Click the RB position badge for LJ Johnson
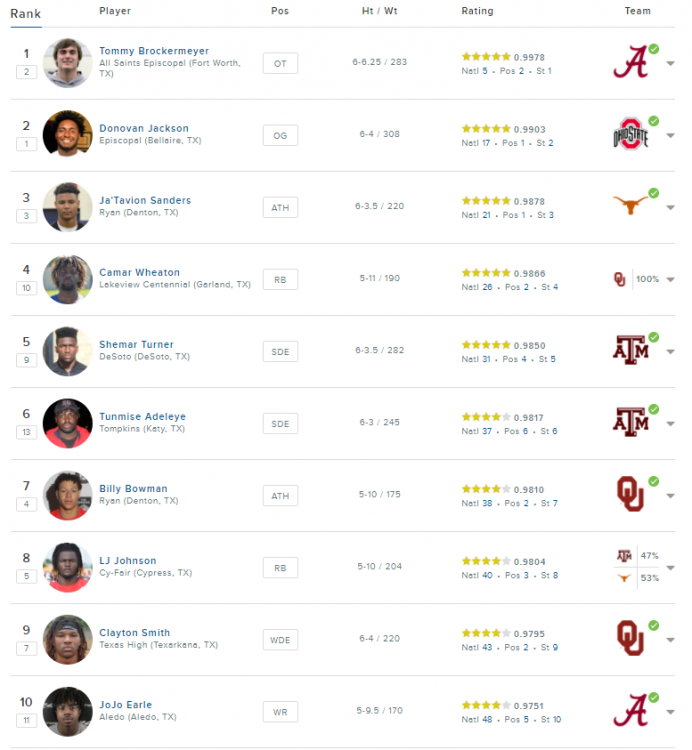This screenshot has height=750, width=692. coord(280,567)
